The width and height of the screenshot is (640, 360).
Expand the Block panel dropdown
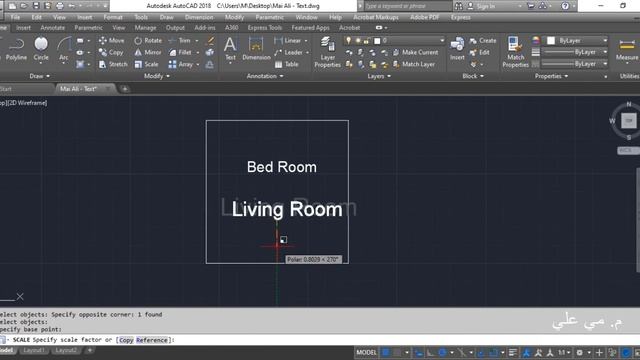[x=473, y=76]
